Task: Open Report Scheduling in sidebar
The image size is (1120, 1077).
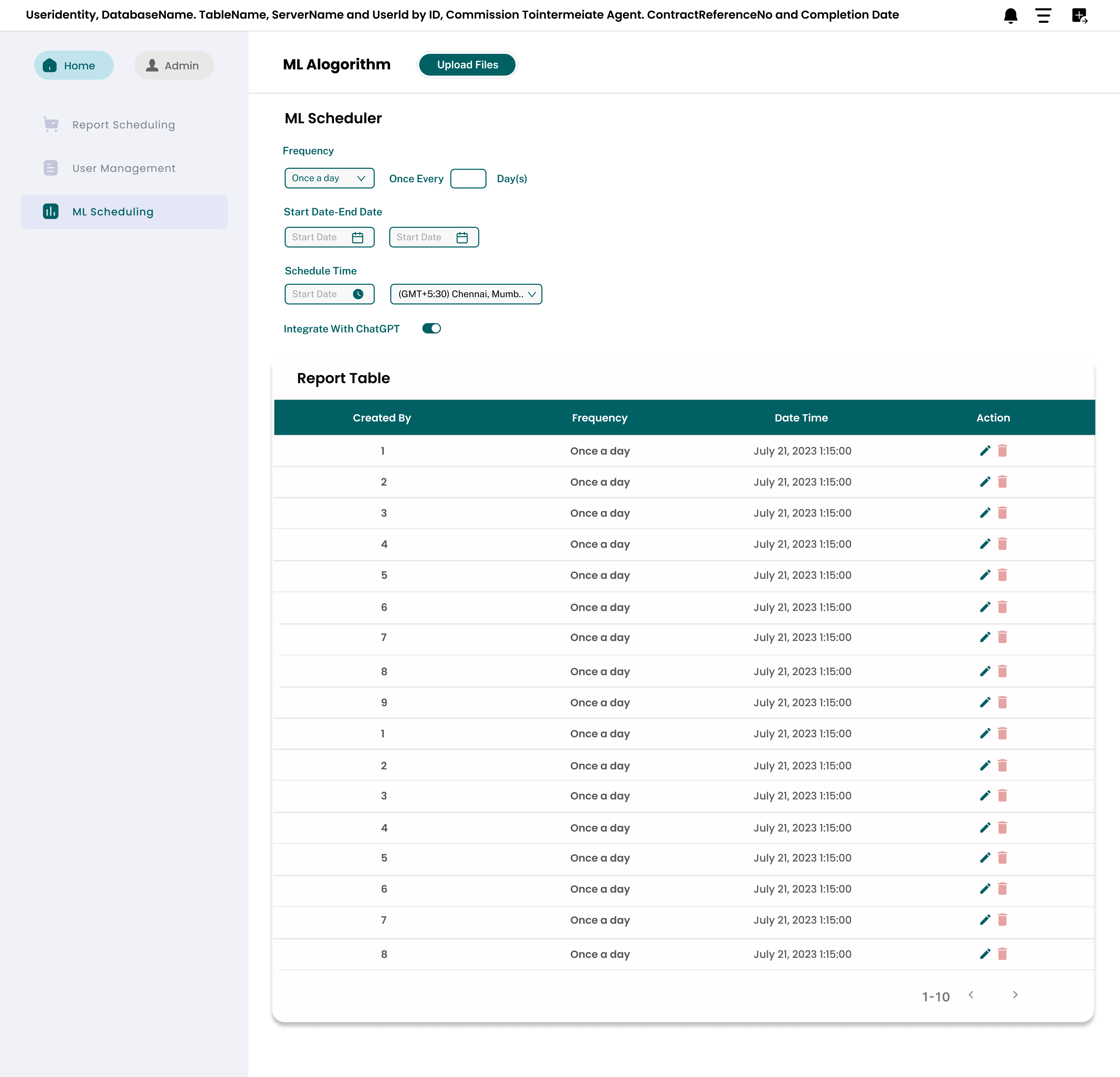Action: pyautogui.click(x=123, y=125)
